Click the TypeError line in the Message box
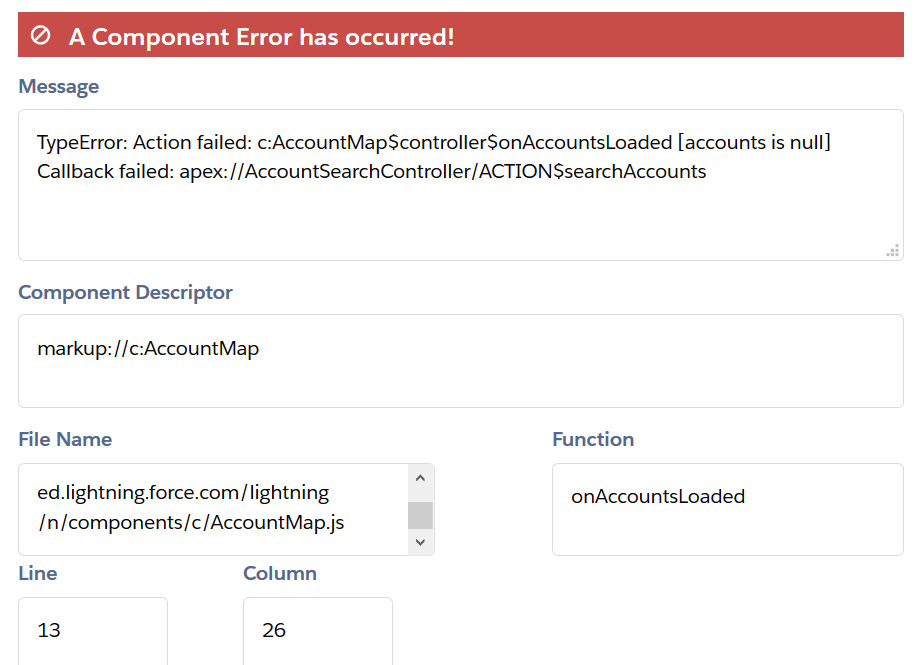Screen dimensions: 920x665 [x=434, y=142]
